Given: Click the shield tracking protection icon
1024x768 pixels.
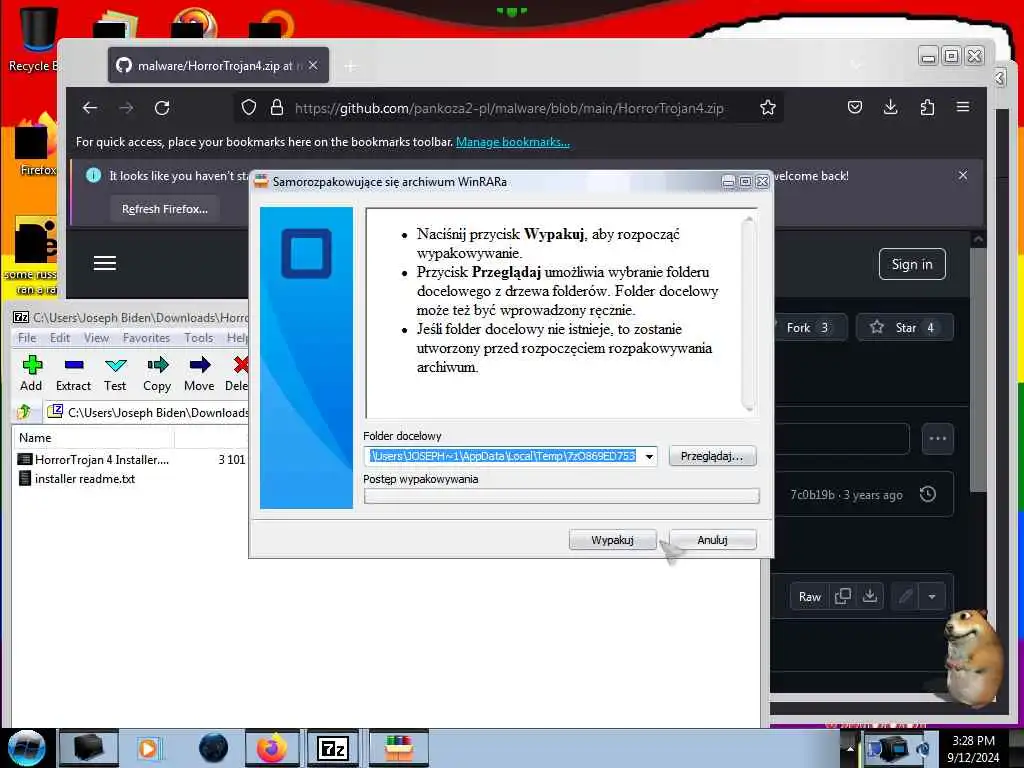Looking at the screenshot, I should click(x=249, y=108).
